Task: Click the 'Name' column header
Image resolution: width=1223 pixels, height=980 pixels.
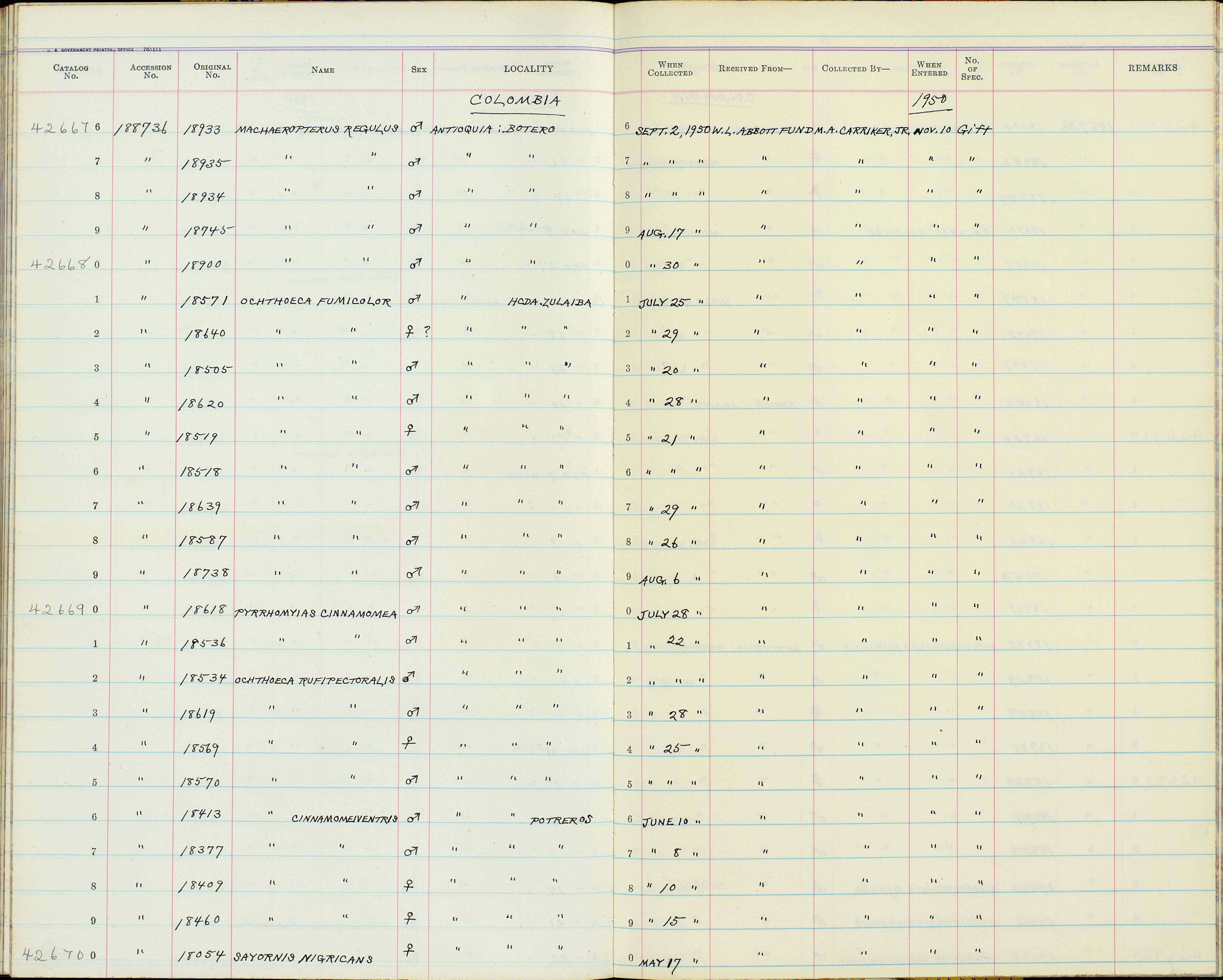Action: pyautogui.click(x=322, y=70)
